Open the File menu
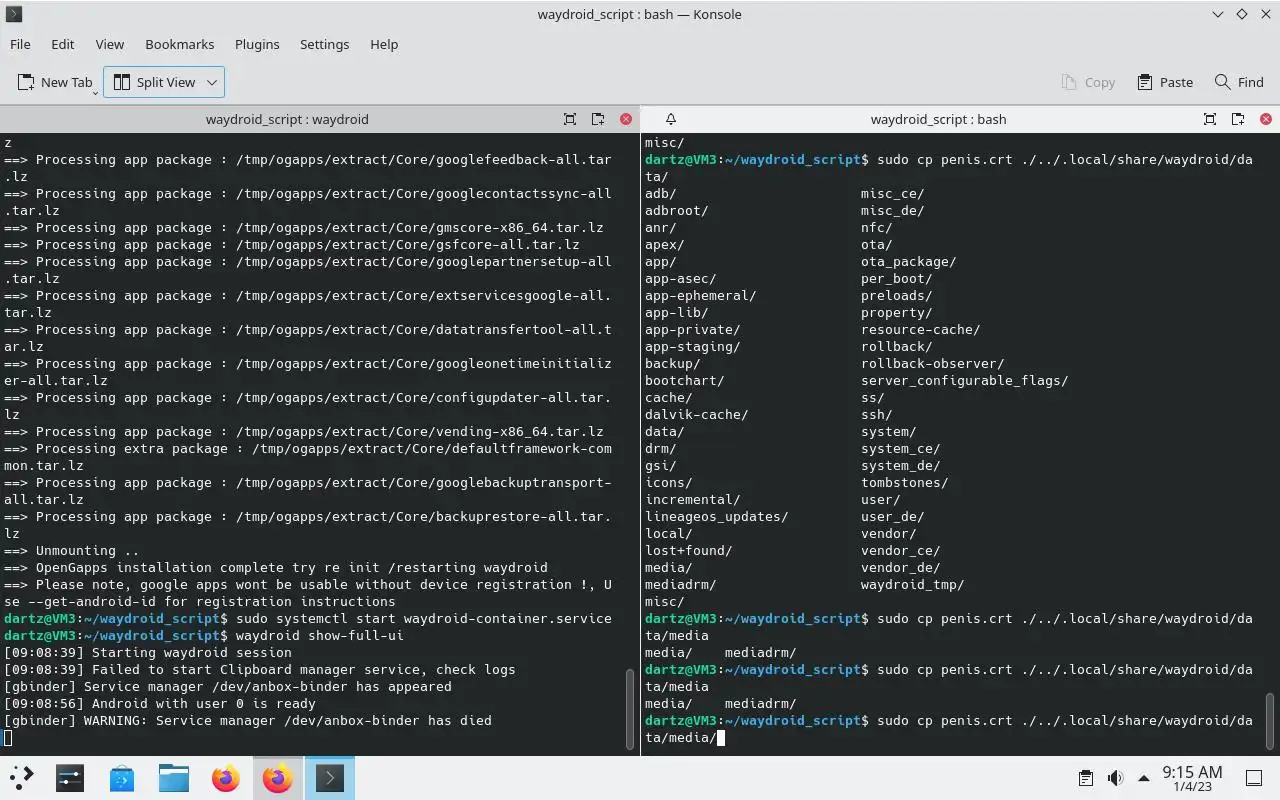The image size is (1280, 800). tap(20, 44)
